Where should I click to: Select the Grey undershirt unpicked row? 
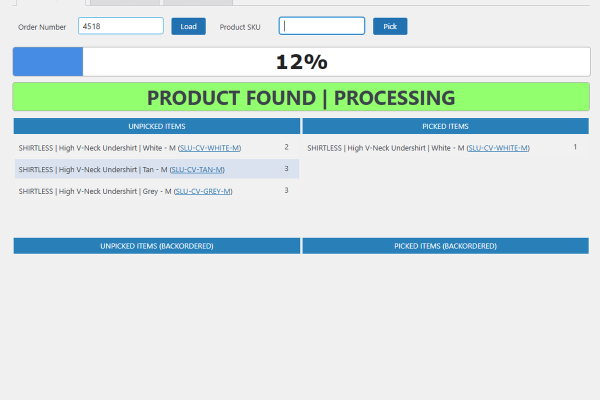[x=100, y=191]
